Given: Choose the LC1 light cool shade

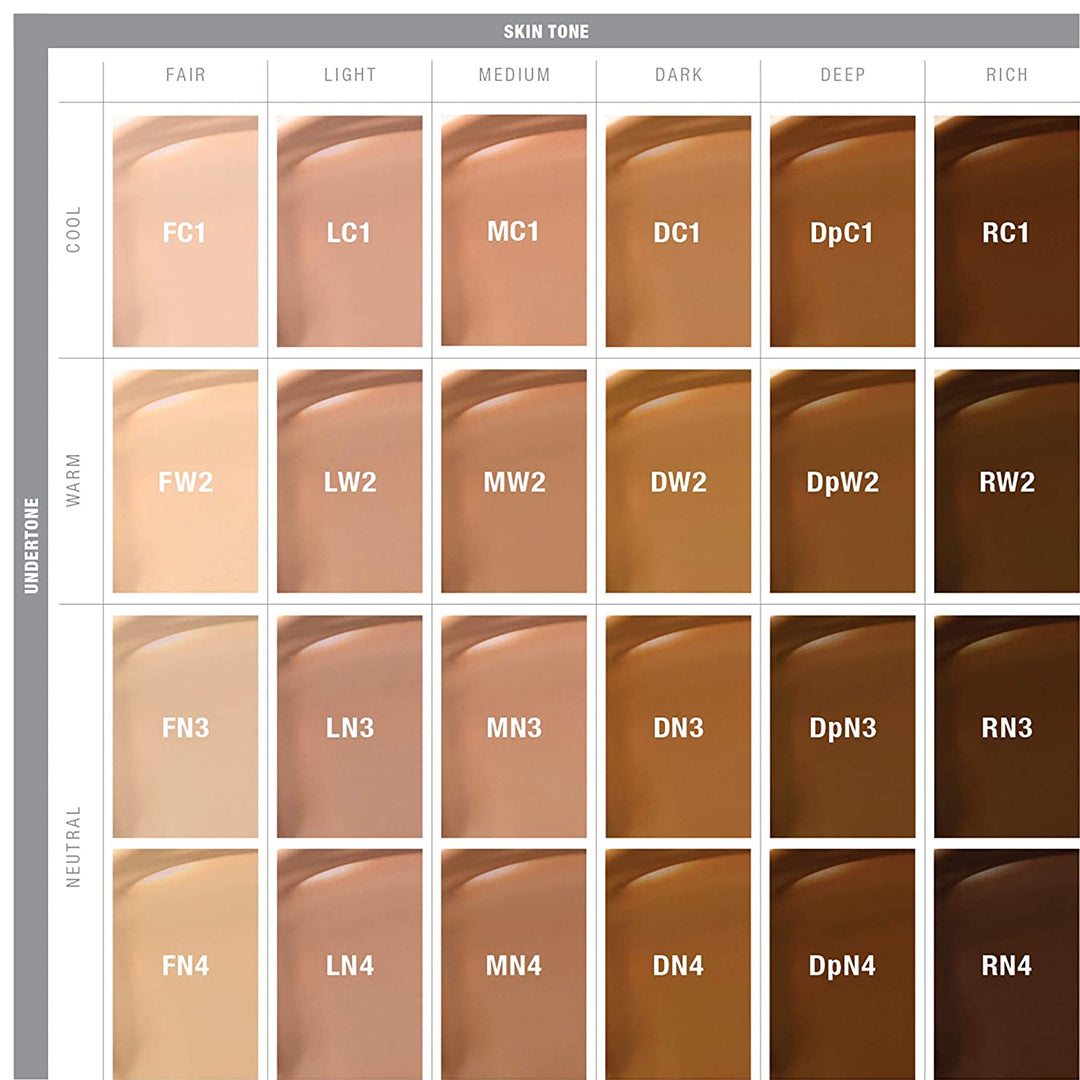Looking at the screenshot, I should [349, 232].
